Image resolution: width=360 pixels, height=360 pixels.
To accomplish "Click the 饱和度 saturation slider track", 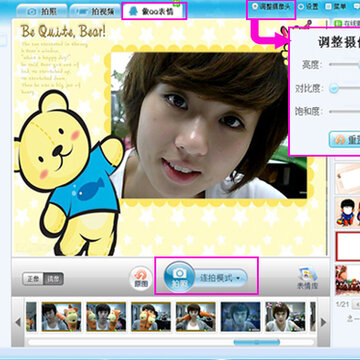I will coord(344,112).
